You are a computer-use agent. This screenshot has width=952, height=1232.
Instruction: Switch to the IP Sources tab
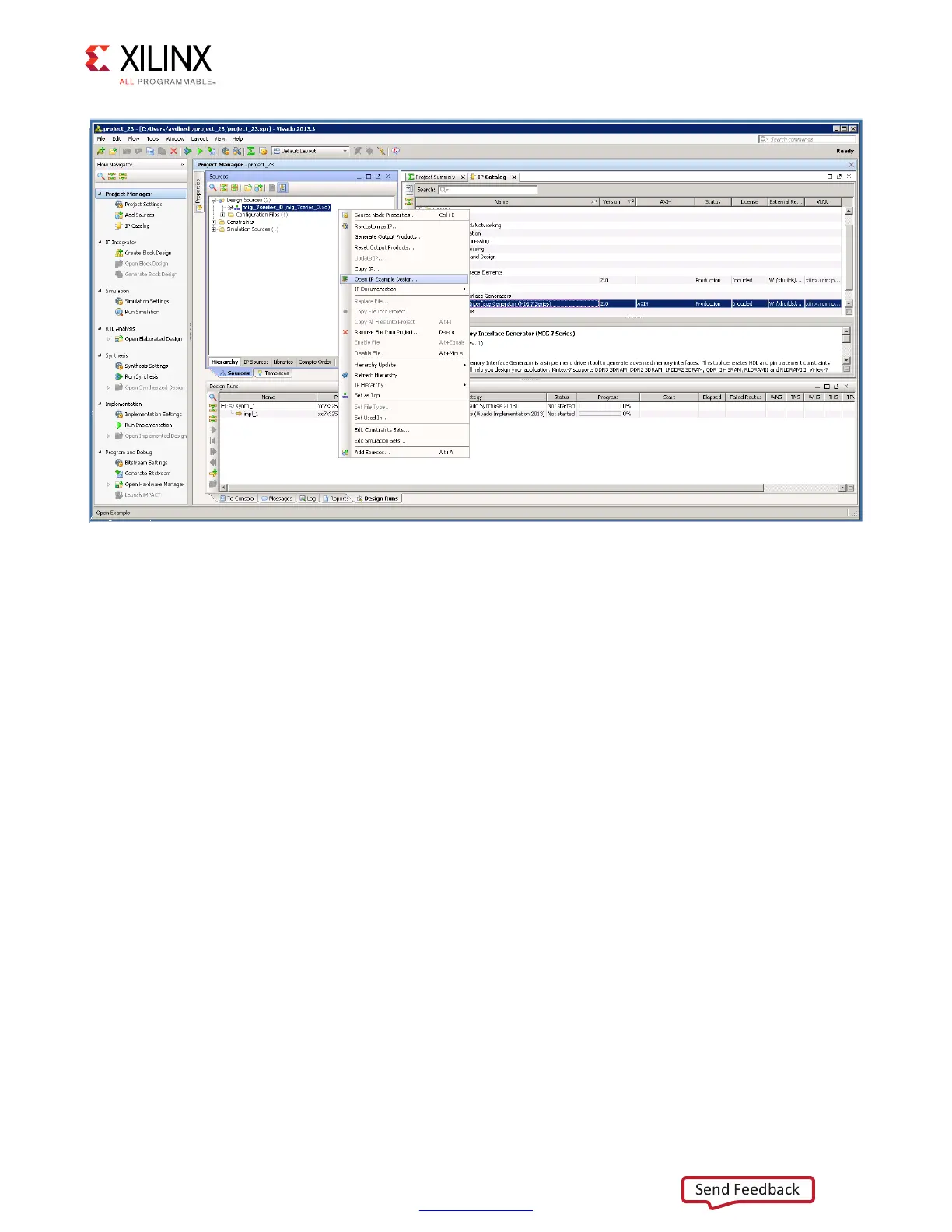click(256, 362)
